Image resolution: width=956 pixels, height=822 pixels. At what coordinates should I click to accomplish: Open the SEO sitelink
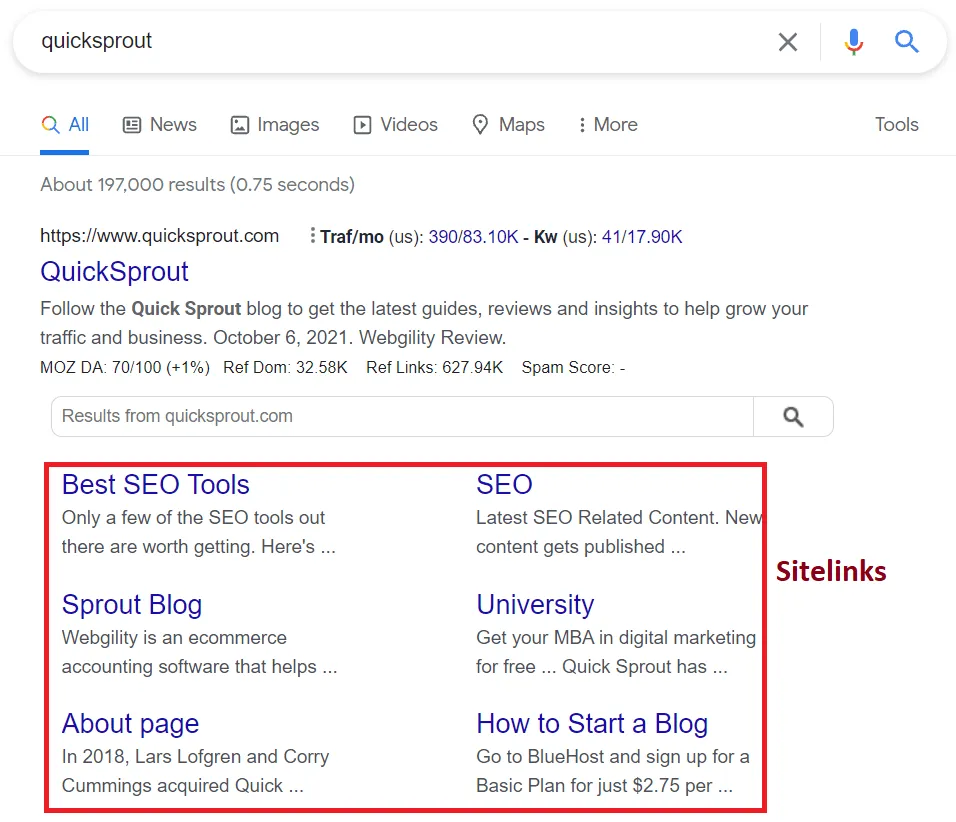pyautogui.click(x=504, y=485)
